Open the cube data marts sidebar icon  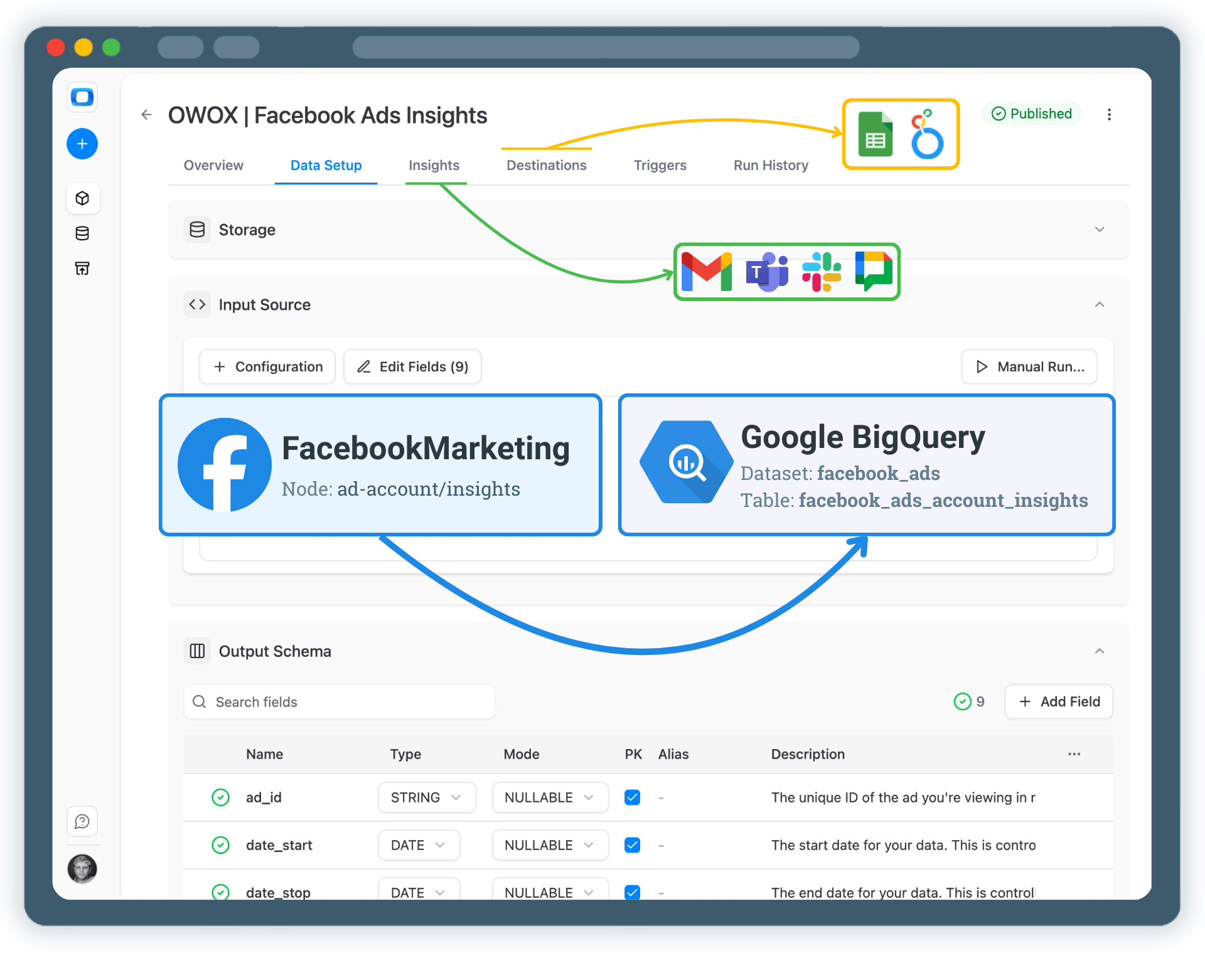pyautogui.click(x=82, y=198)
